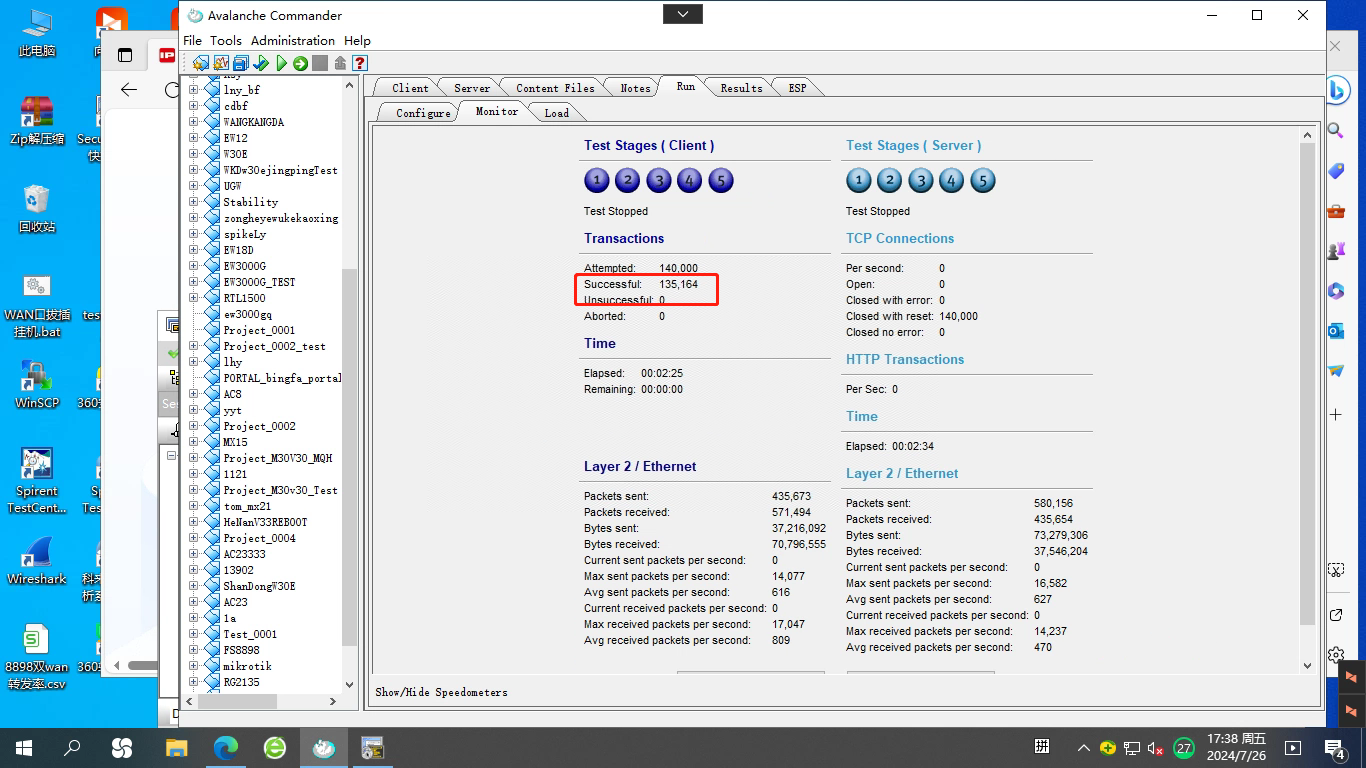Open the Tools menu
Viewport: 1366px width, 768px height.
[x=226, y=41]
